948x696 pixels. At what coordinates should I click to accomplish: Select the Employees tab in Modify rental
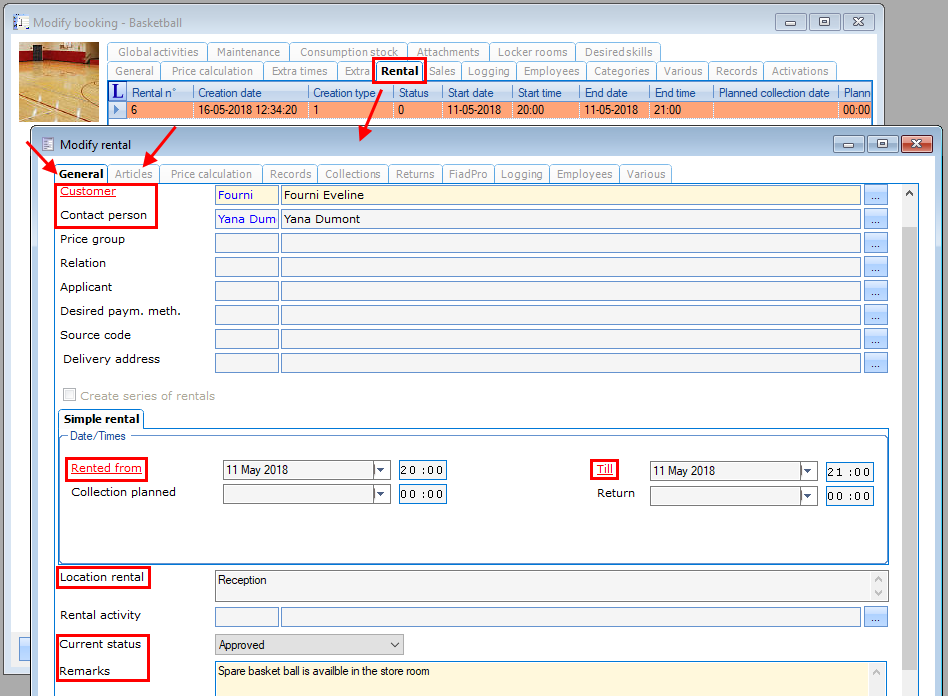pos(584,174)
